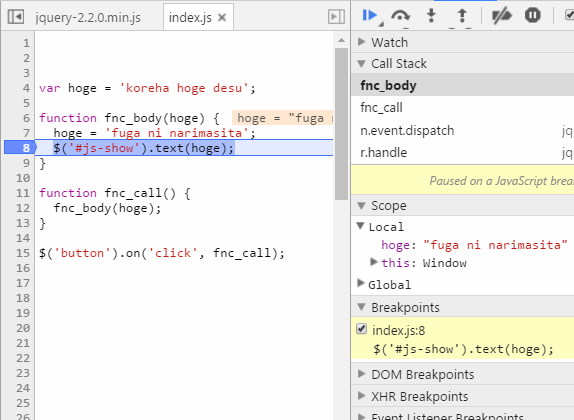The image size is (574, 420).
Task: Close the index.js tab
Action: point(222,17)
